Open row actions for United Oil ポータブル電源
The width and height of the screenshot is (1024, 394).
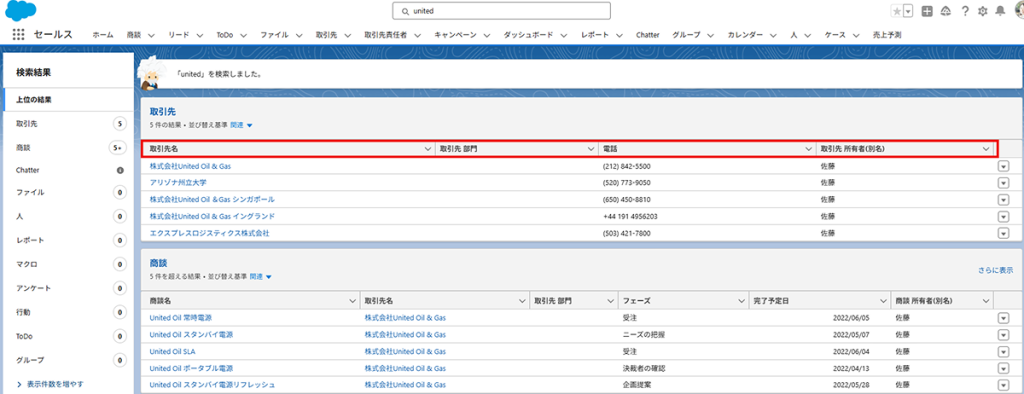click(x=1003, y=368)
